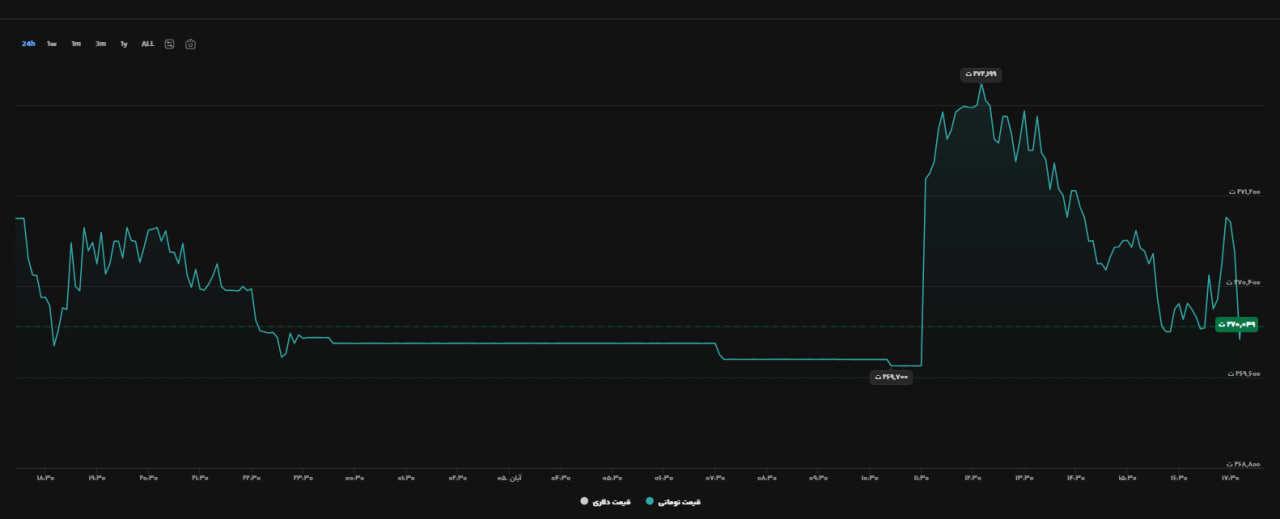Image resolution: width=1280 pixels, height=519 pixels.
Task: Click the dashed current price line
Action: click(600, 326)
